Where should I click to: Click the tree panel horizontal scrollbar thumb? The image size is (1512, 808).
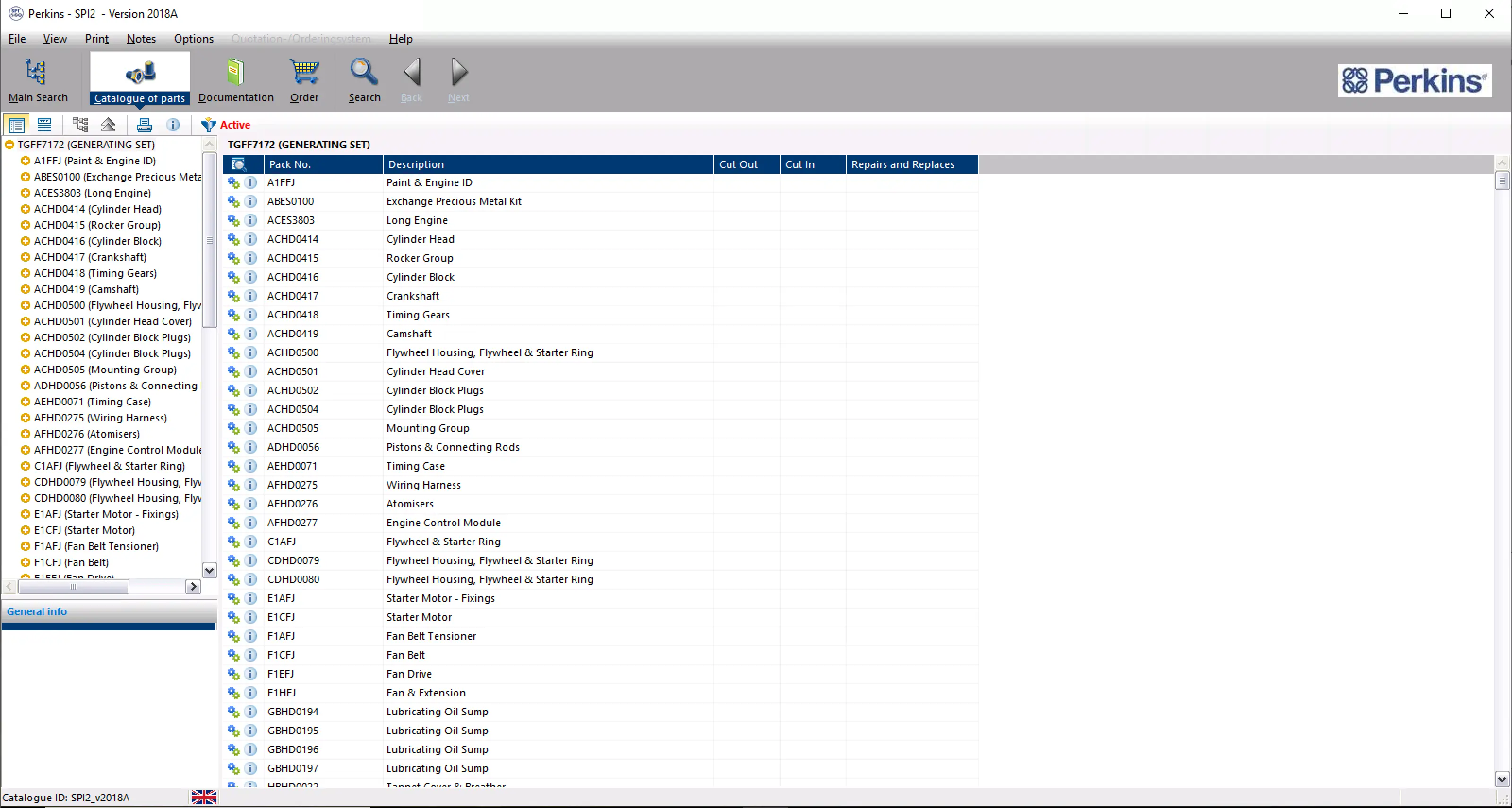(x=73, y=587)
